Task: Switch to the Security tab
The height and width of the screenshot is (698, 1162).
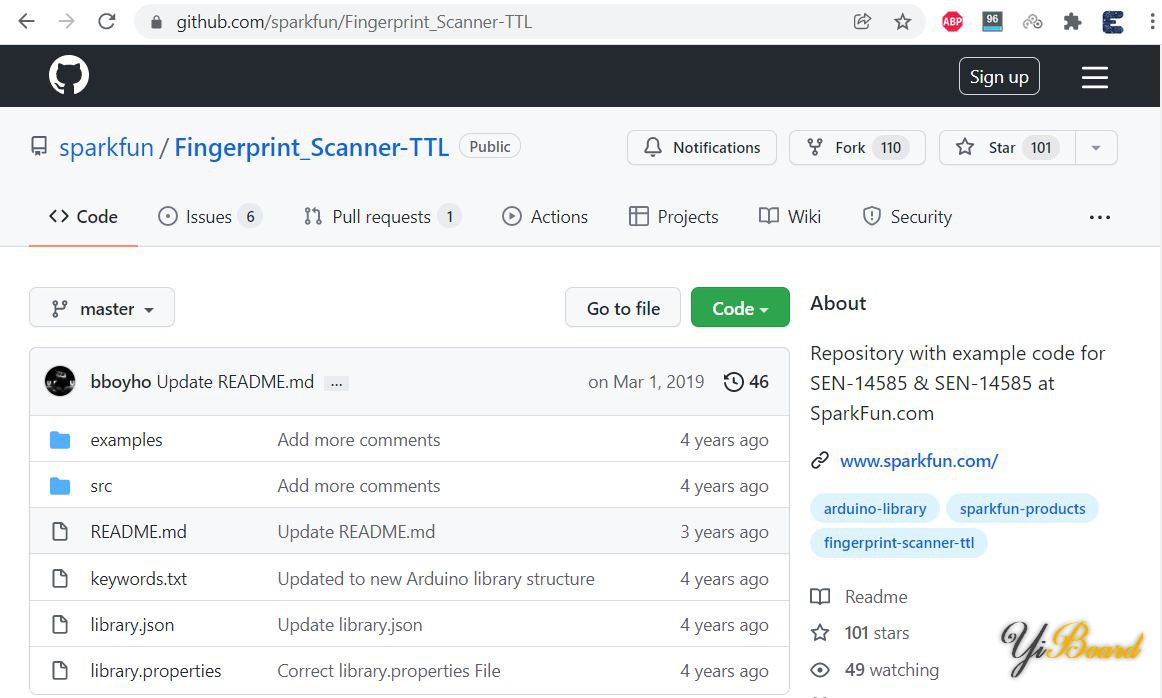Action: point(907,216)
